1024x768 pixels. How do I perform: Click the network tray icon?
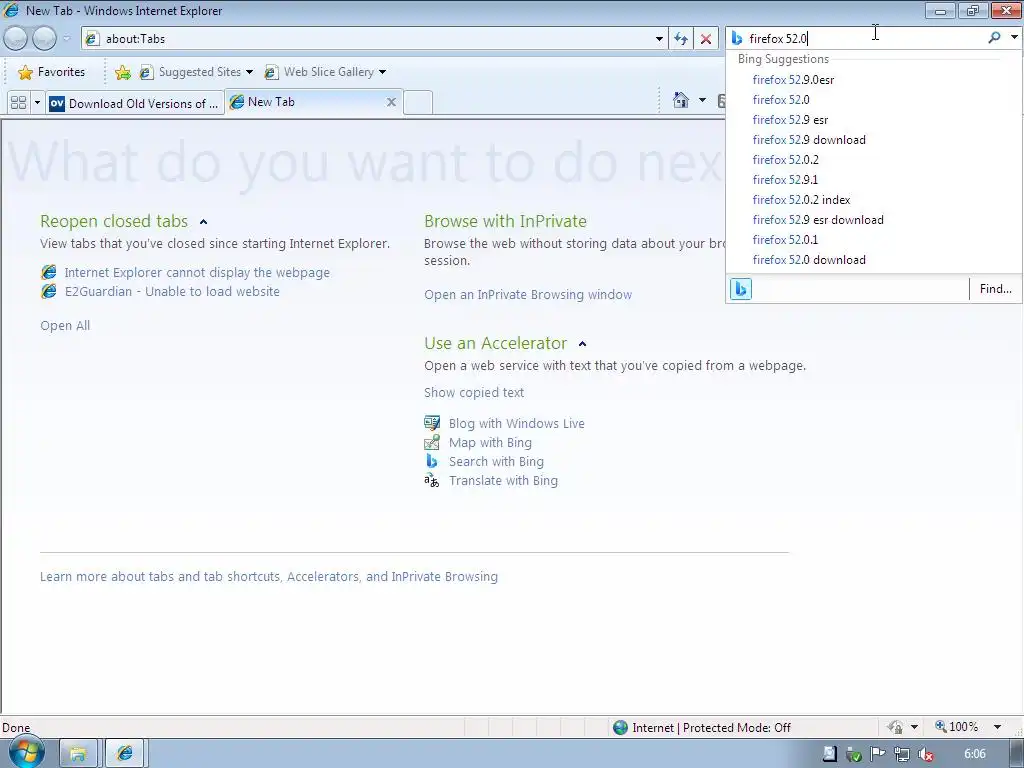click(901, 754)
